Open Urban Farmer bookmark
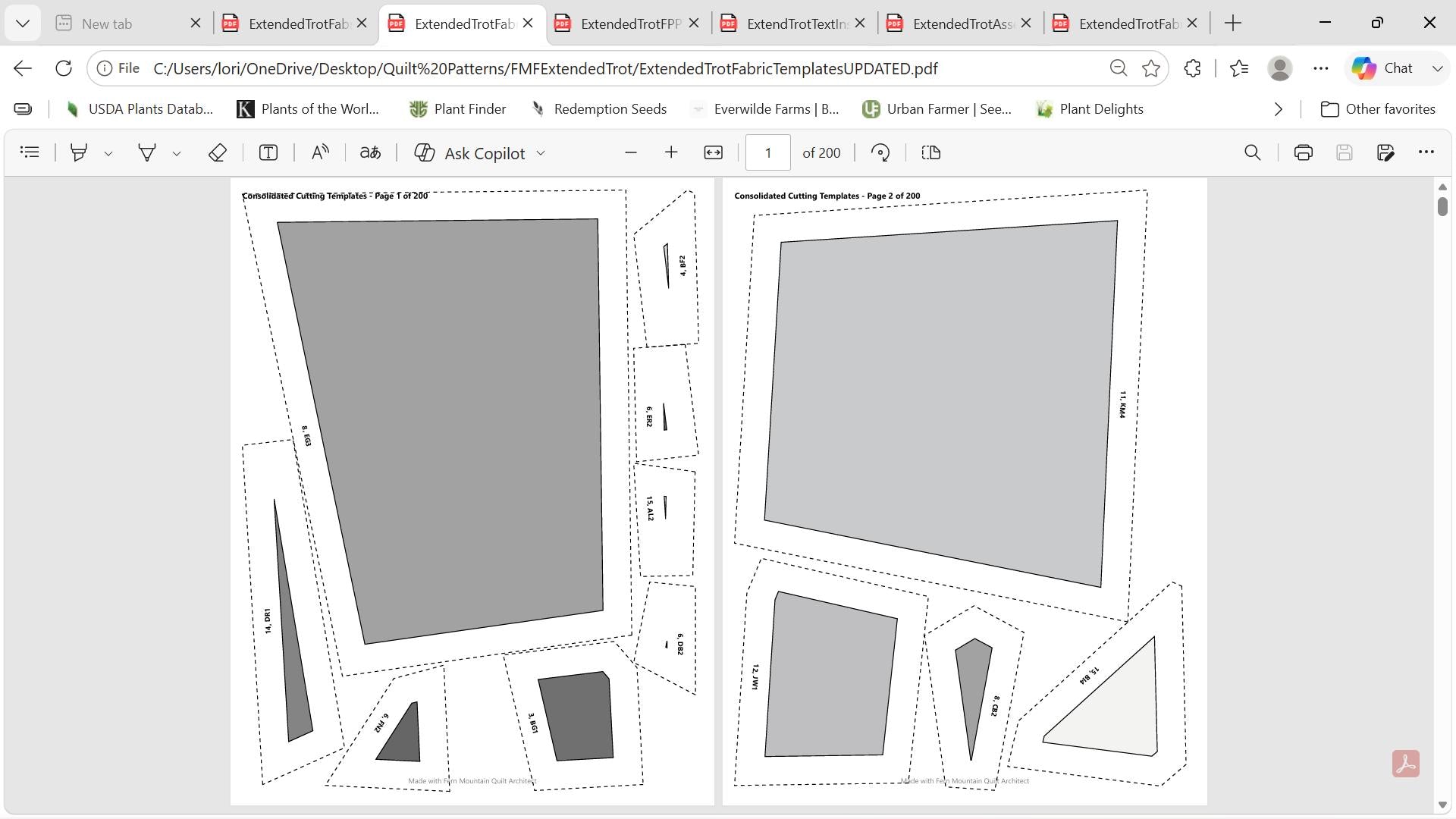 (x=937, y=109)
